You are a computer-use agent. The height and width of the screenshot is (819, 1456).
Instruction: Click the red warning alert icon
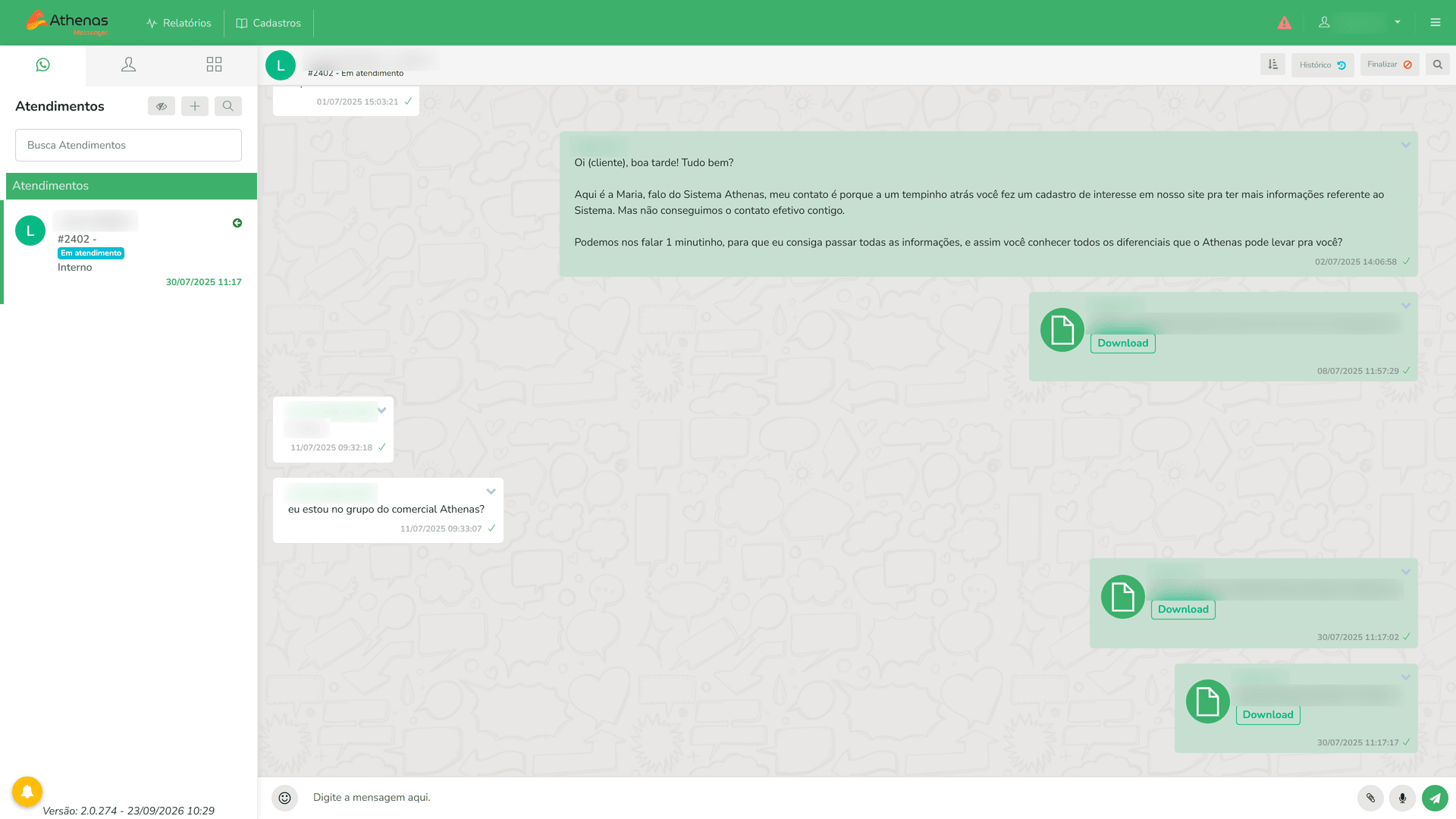1284,23
